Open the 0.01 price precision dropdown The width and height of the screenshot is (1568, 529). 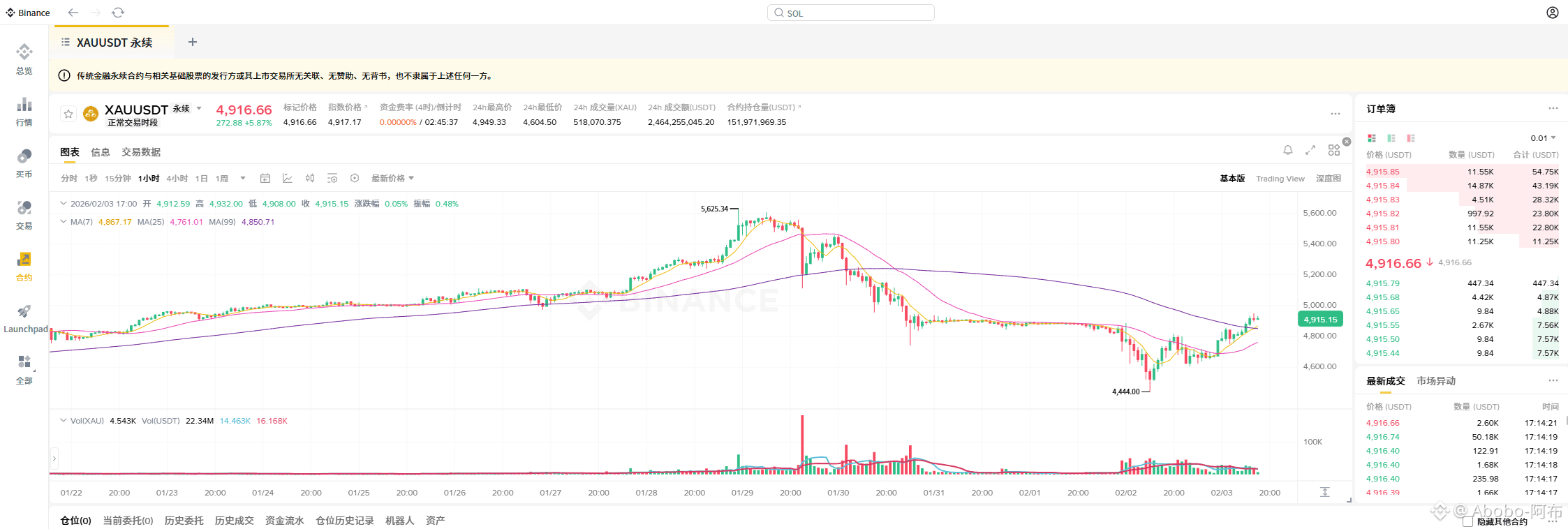(x=1543, y=138)
